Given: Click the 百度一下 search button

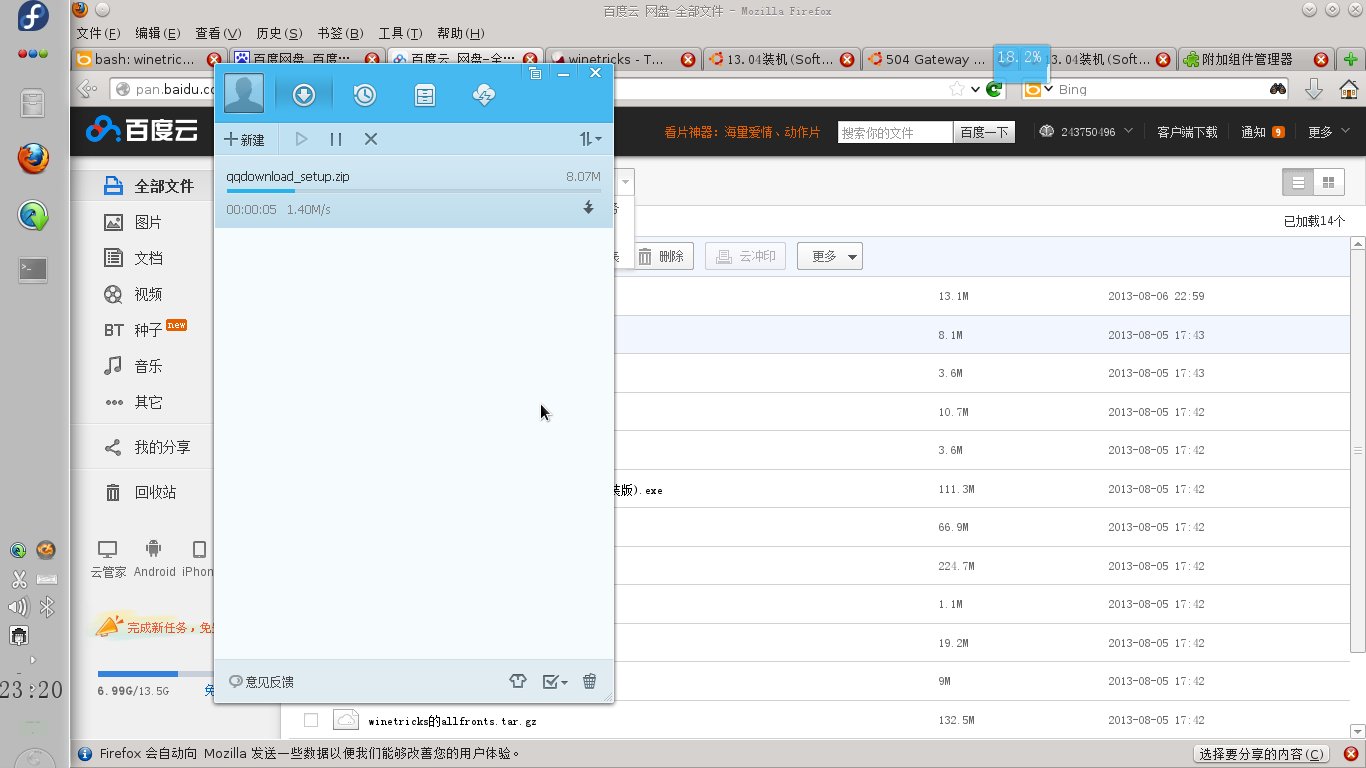Looking at the screenshot, I should 984,132.
